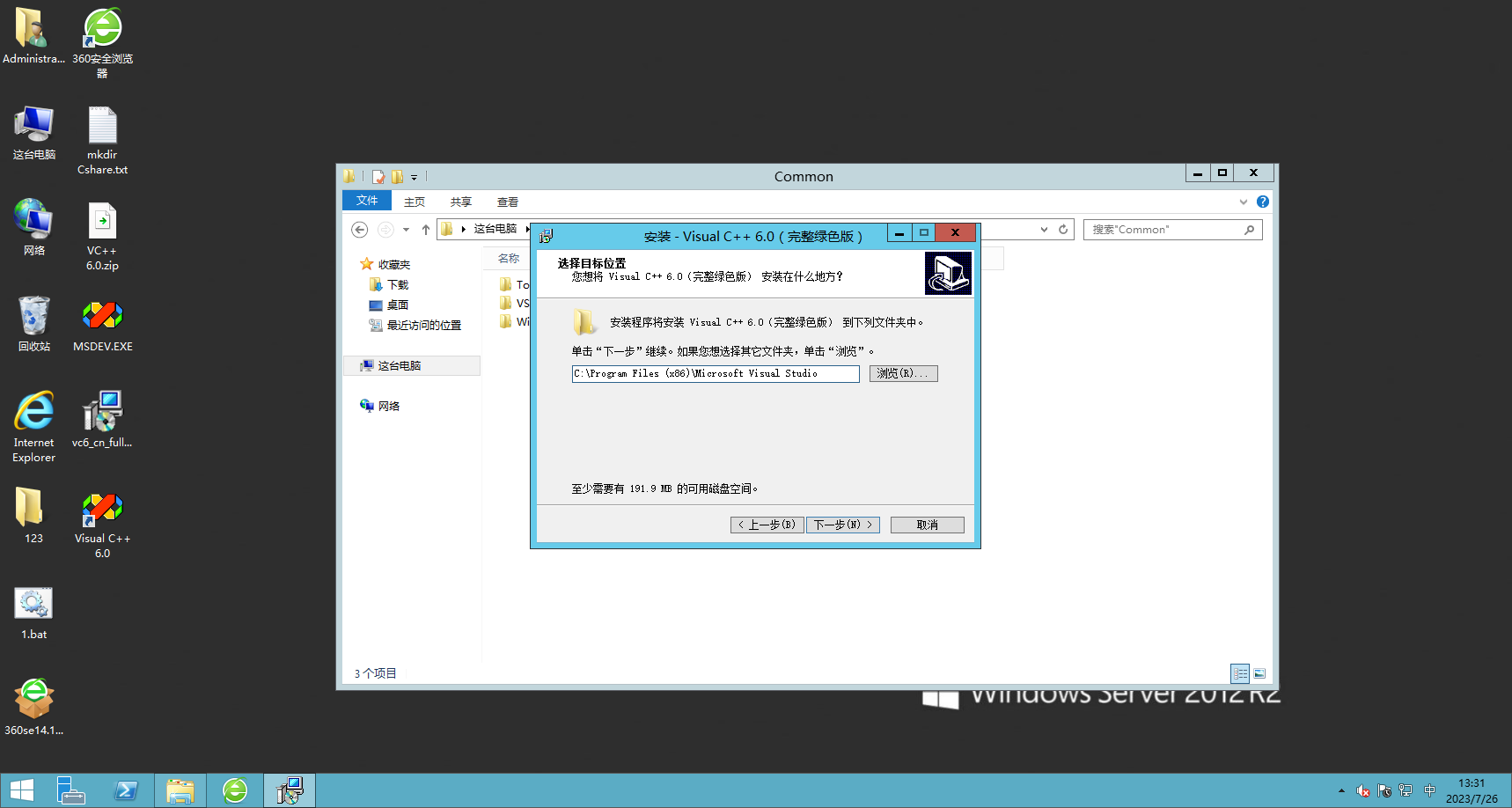The image size is (1512, 808).
Task: Open the 查看 ribbon tab
Action: tap(508, 202)
